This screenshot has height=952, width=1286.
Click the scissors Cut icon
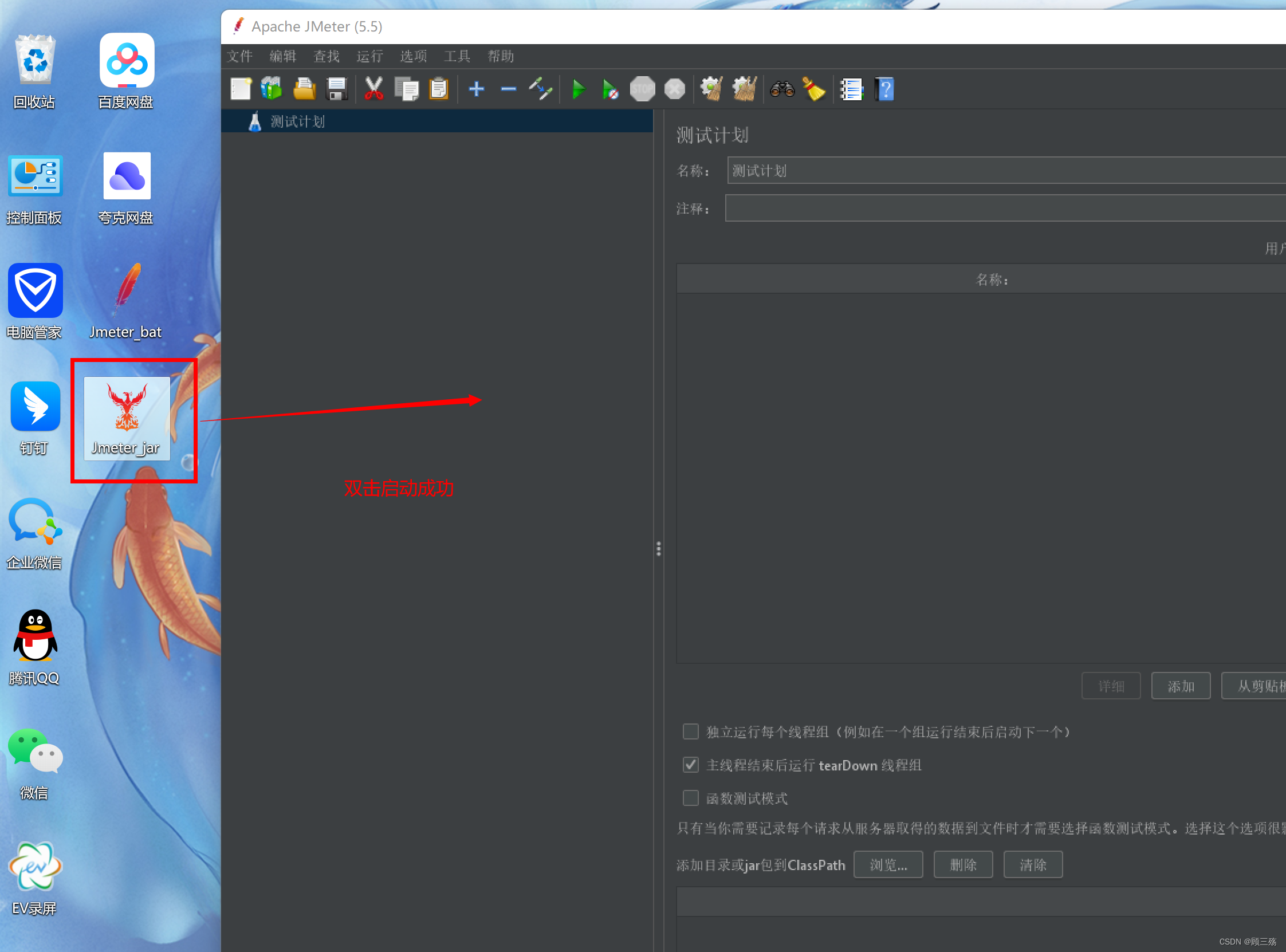tap(373, 89)
